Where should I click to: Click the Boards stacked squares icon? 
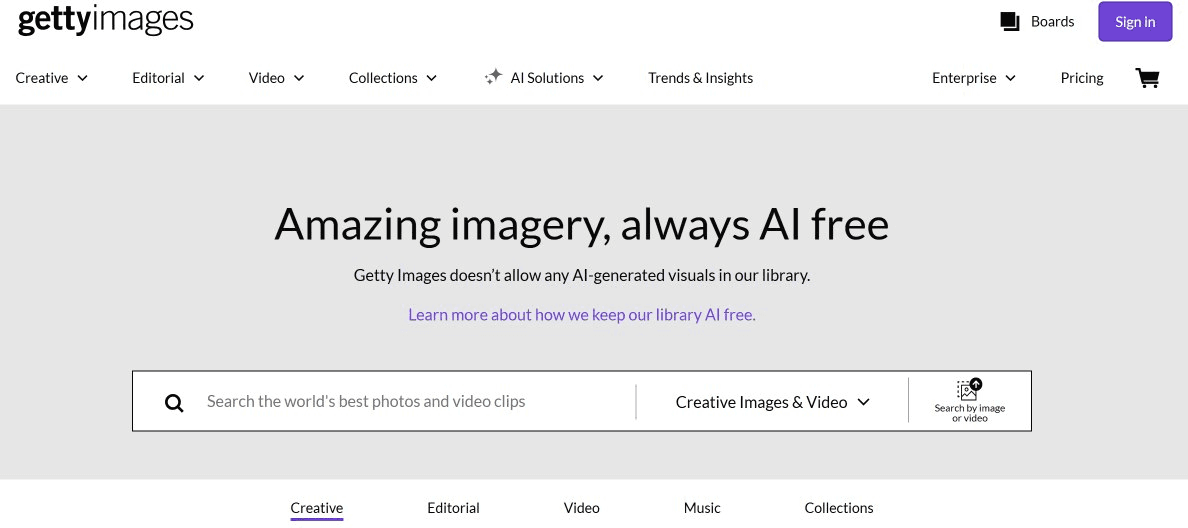coord(1009,22)
